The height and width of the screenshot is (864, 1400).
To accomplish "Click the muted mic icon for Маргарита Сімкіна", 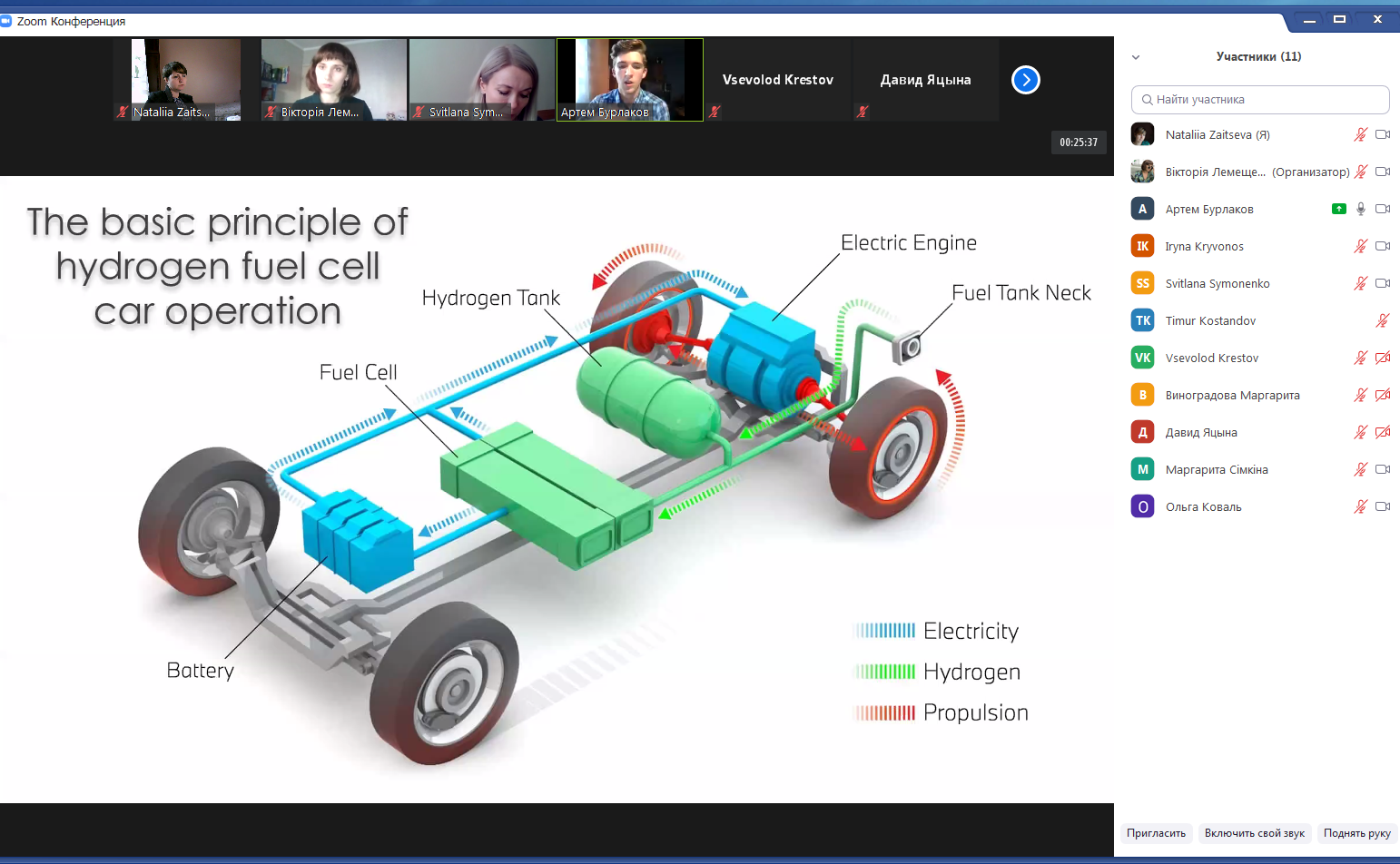I will tap(1360, 469).
